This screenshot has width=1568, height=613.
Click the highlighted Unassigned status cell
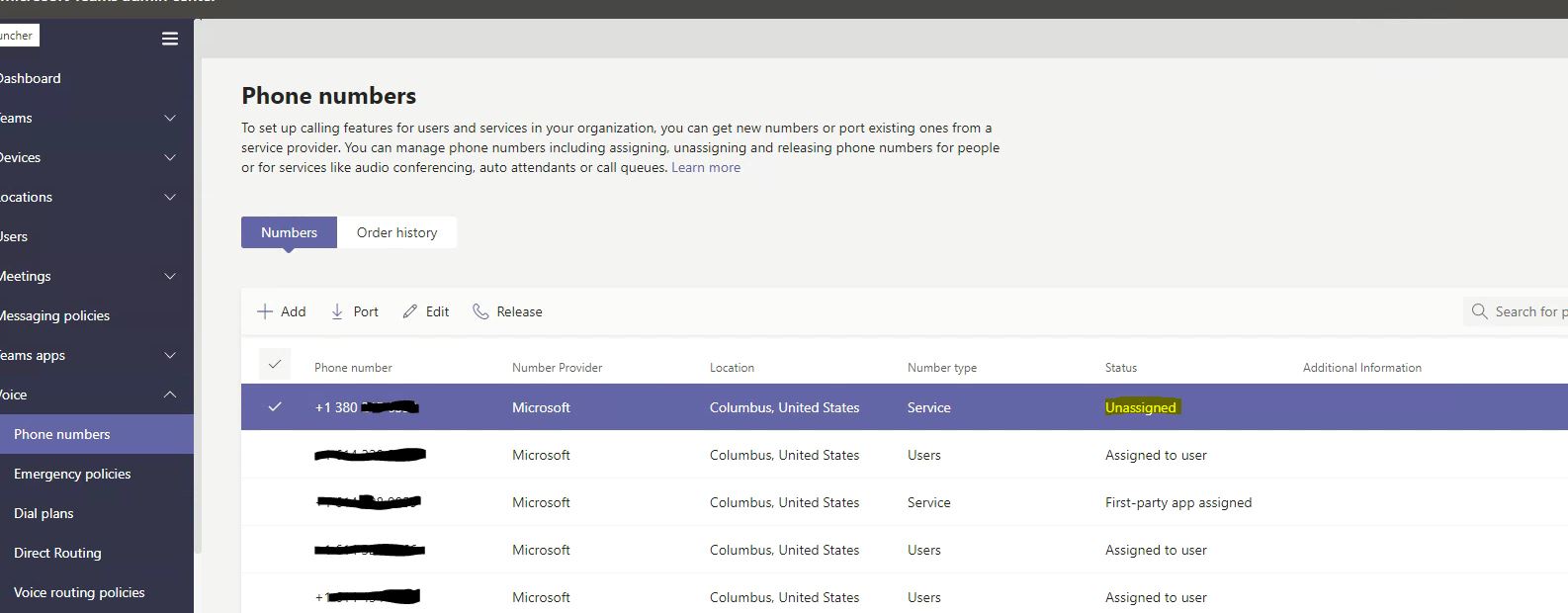pyautogui.click(x=1141, y=407)
